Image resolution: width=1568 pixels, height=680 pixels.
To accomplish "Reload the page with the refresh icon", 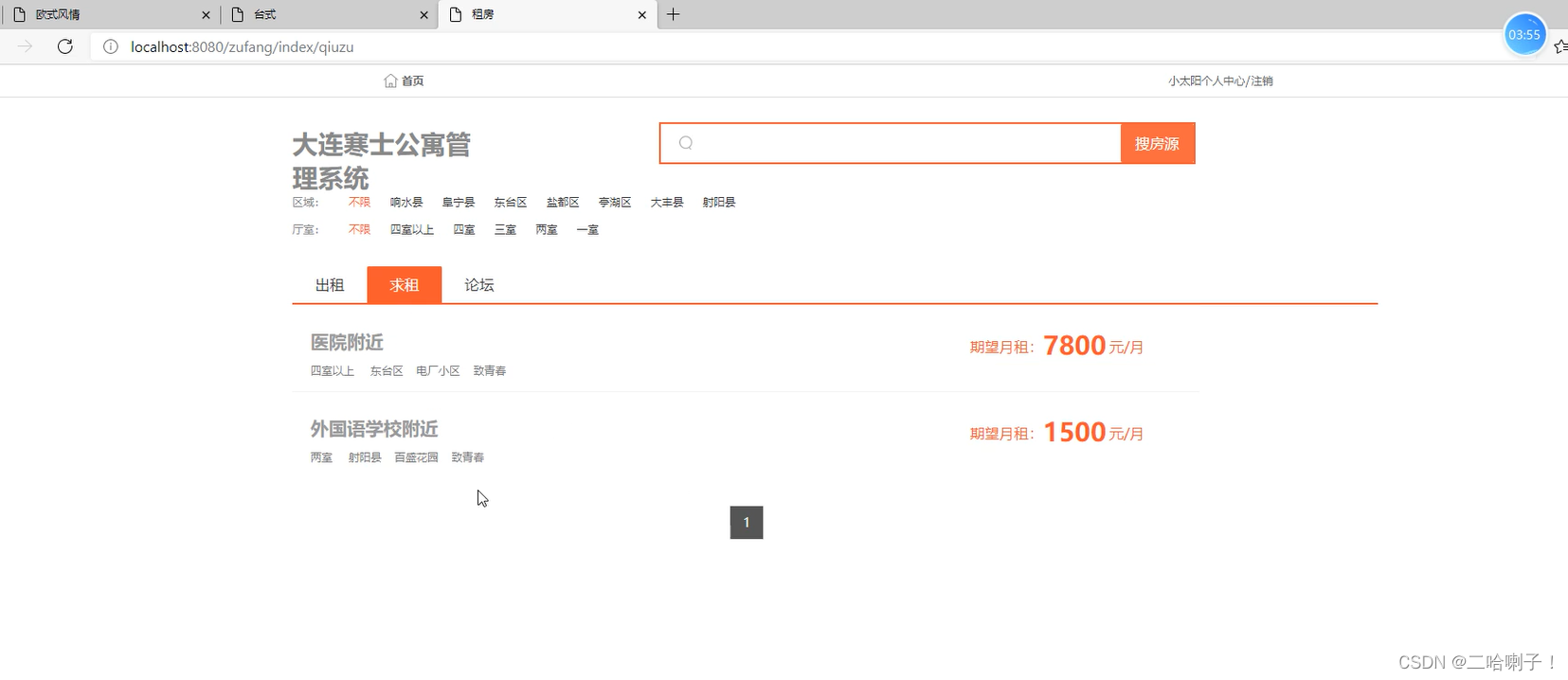I will (x=65, y=46).
